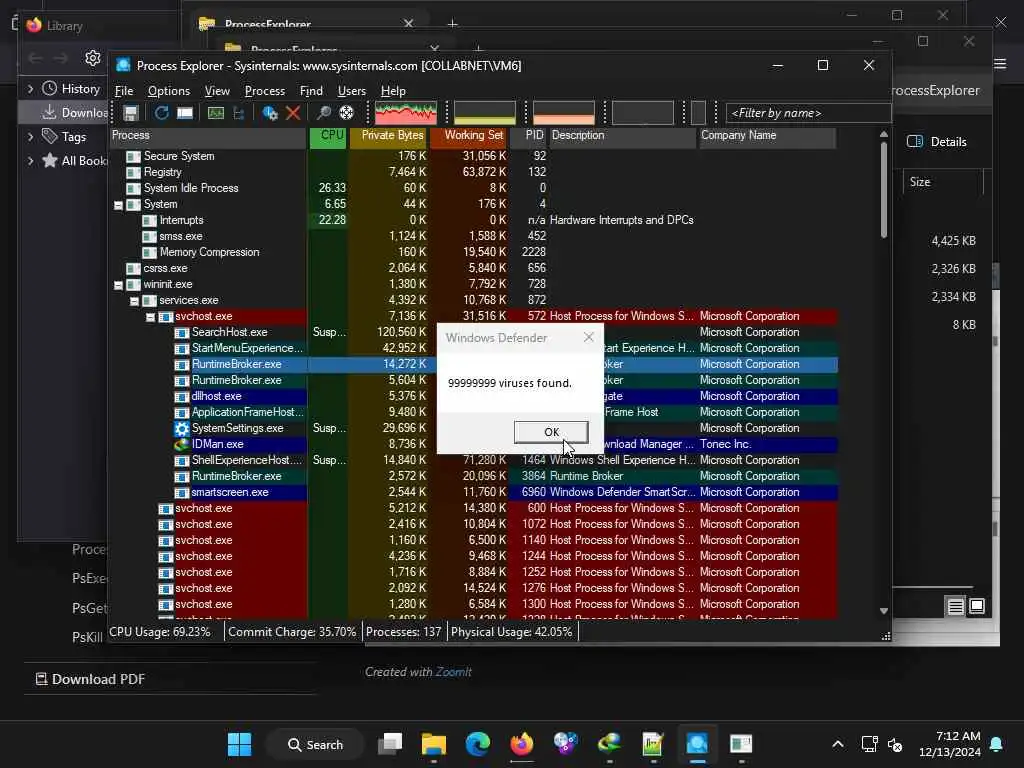The image size is (1024, 768).
Task: Click the CPU usage history graph
Action: [x=406, y=113]
